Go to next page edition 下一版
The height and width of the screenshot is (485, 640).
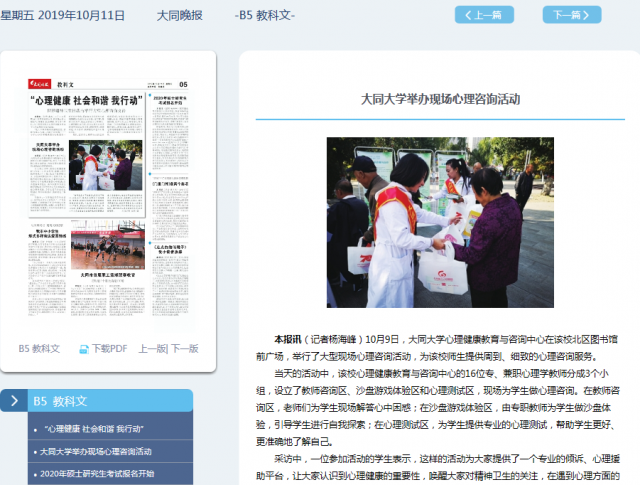(184, 349)
